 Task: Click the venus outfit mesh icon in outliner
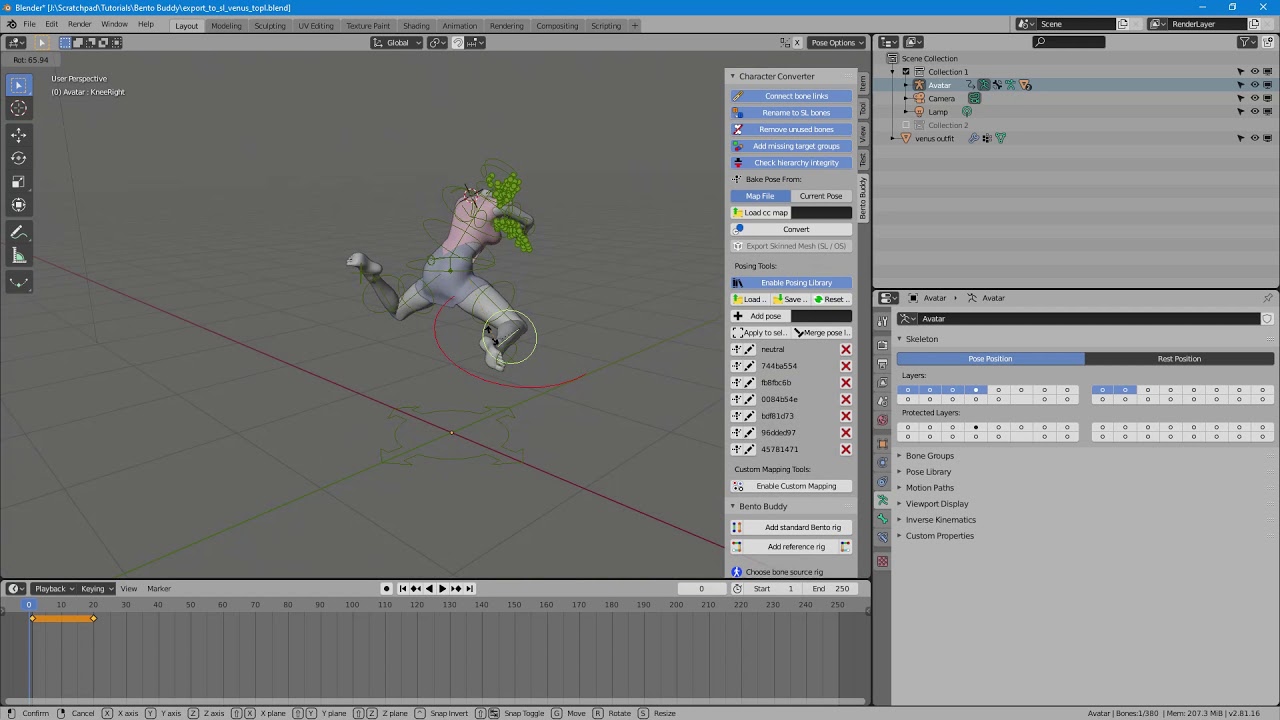click(906, 138)
